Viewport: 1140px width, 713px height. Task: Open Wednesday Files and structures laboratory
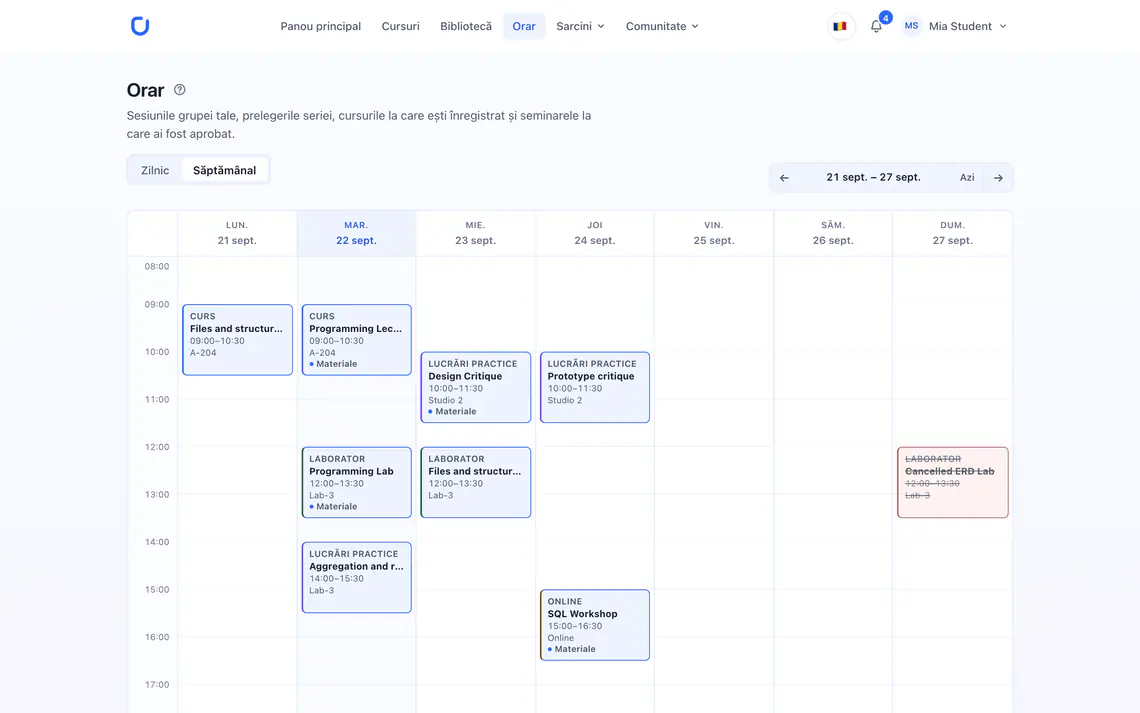(475, 483)
